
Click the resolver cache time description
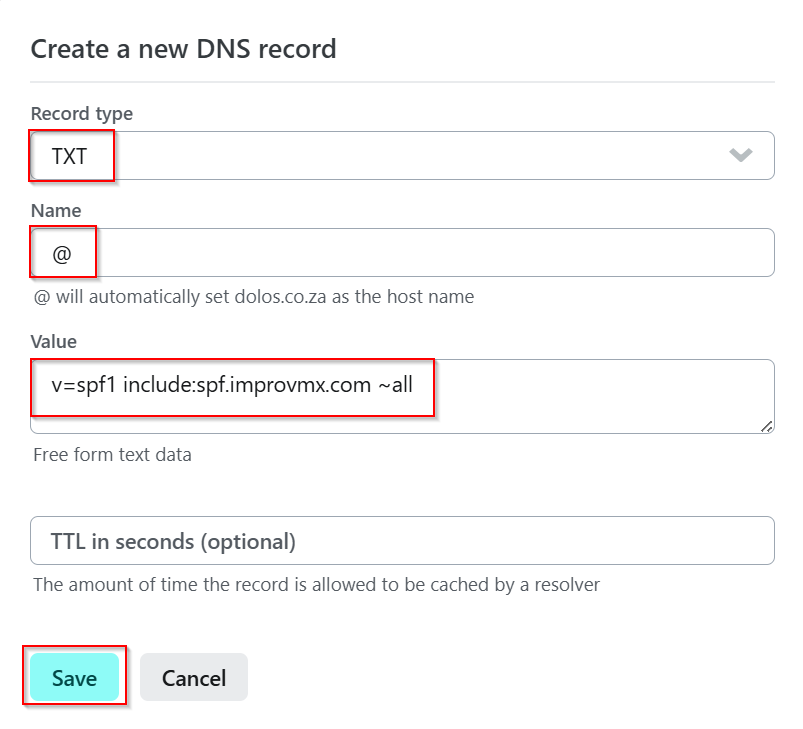pos(316,585)
